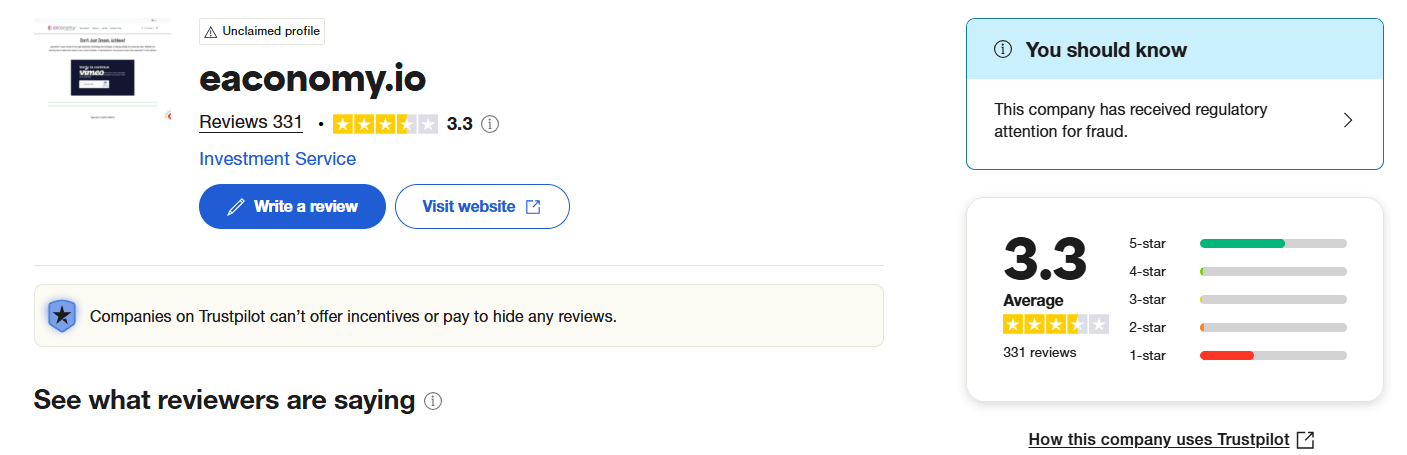Filter by 2-star reviews label
Screen dimensions: 1407x455
1147,327
